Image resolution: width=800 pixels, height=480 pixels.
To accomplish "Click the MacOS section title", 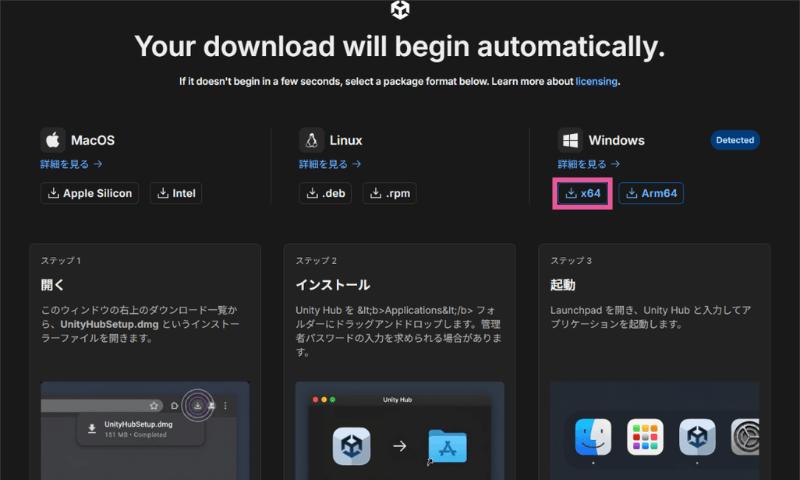I will point(93,140).
